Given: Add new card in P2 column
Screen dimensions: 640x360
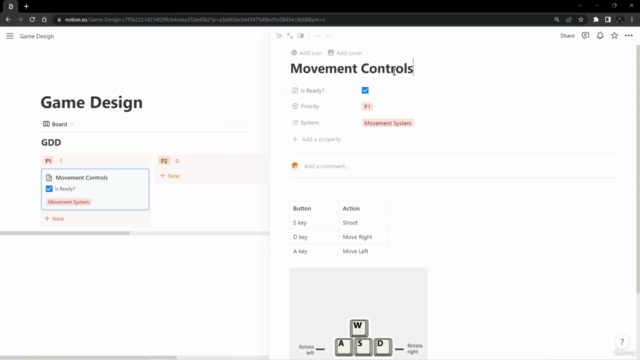Looking at the screenshot, I should (x=170, y=176).
